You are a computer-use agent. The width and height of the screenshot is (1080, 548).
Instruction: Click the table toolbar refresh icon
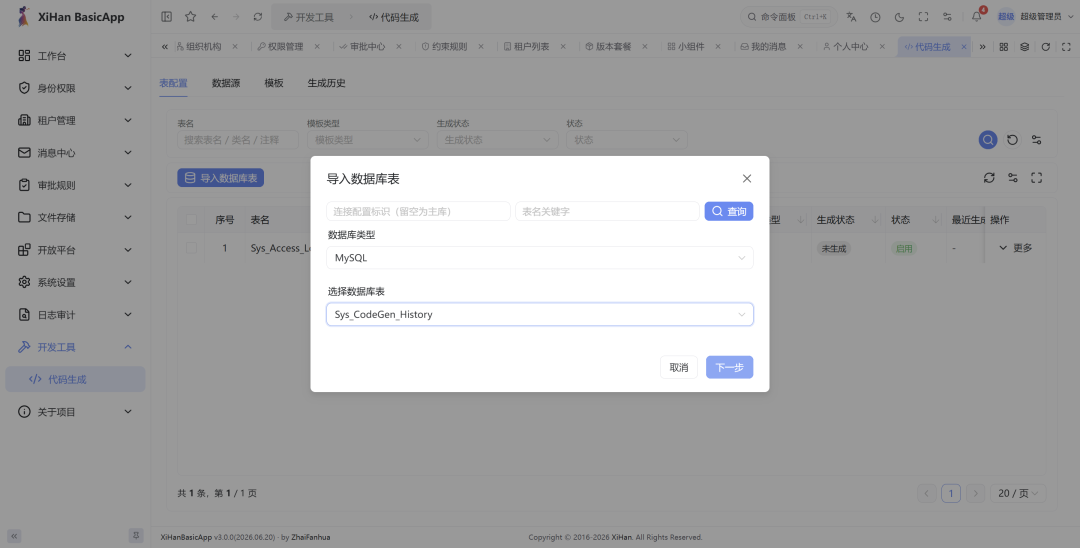point(989,178)
